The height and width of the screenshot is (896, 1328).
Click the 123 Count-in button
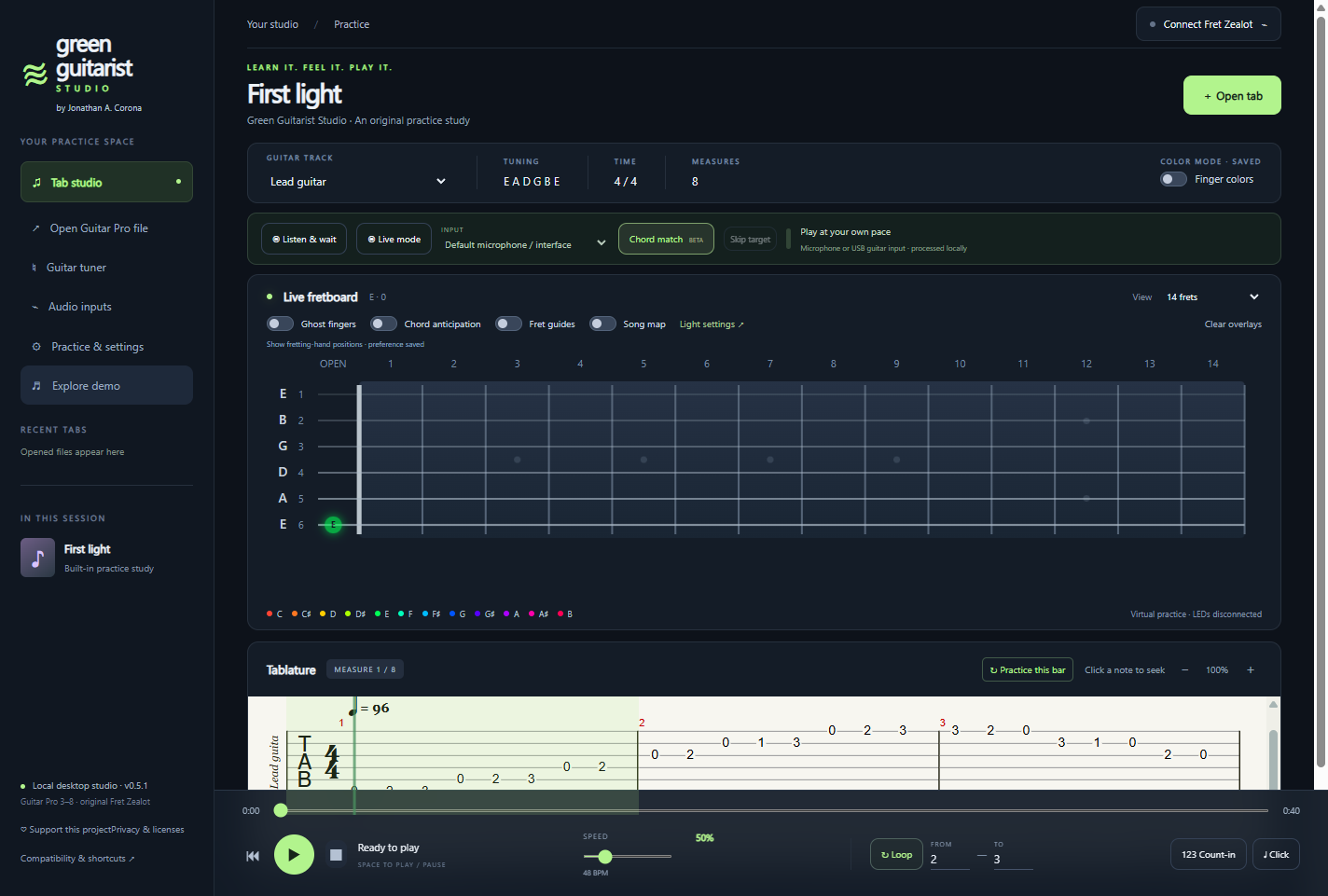click(1209, 854)
